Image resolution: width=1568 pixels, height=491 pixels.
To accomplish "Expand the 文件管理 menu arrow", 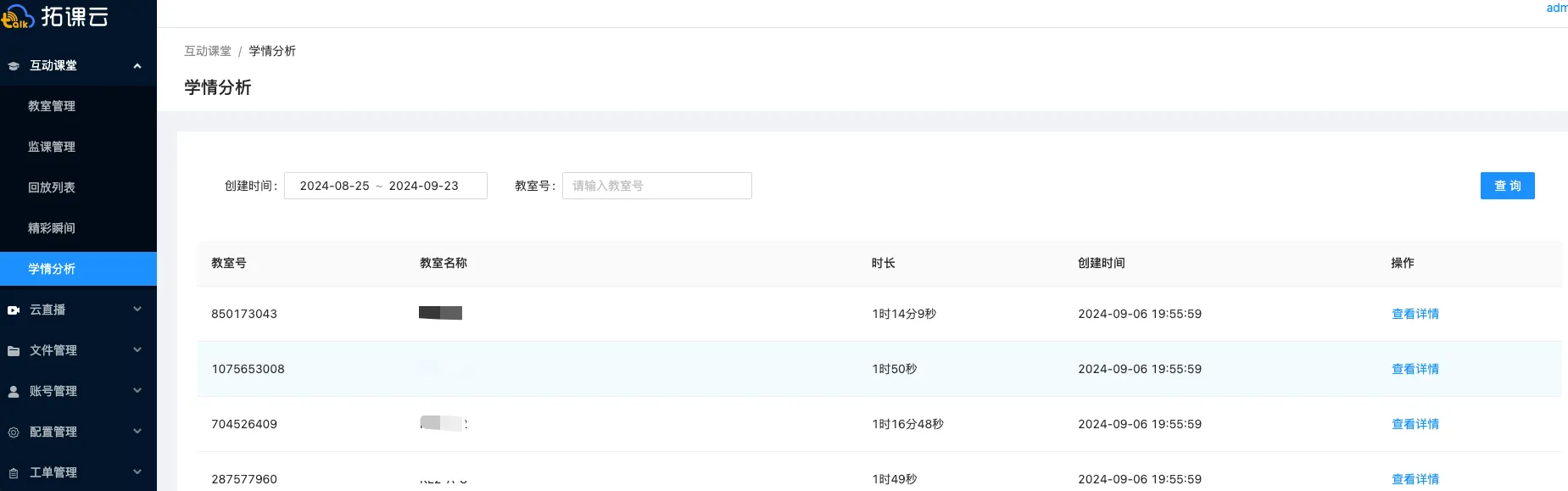I will click(x=137, y=350).
